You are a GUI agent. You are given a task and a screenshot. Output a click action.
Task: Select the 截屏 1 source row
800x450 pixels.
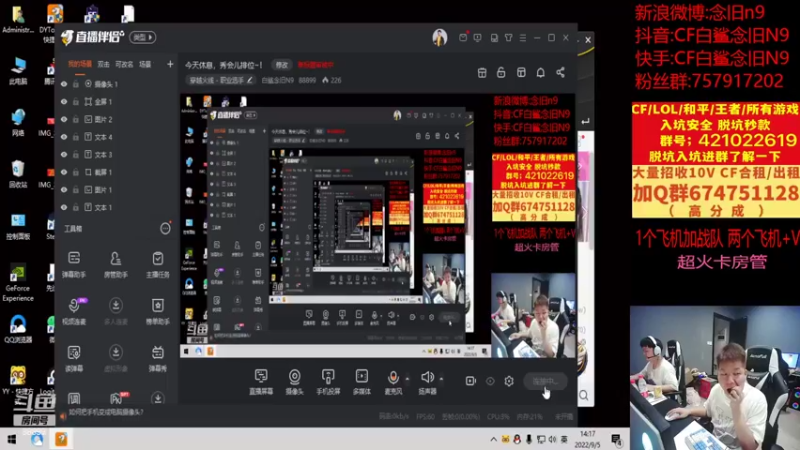coord(116,172)
